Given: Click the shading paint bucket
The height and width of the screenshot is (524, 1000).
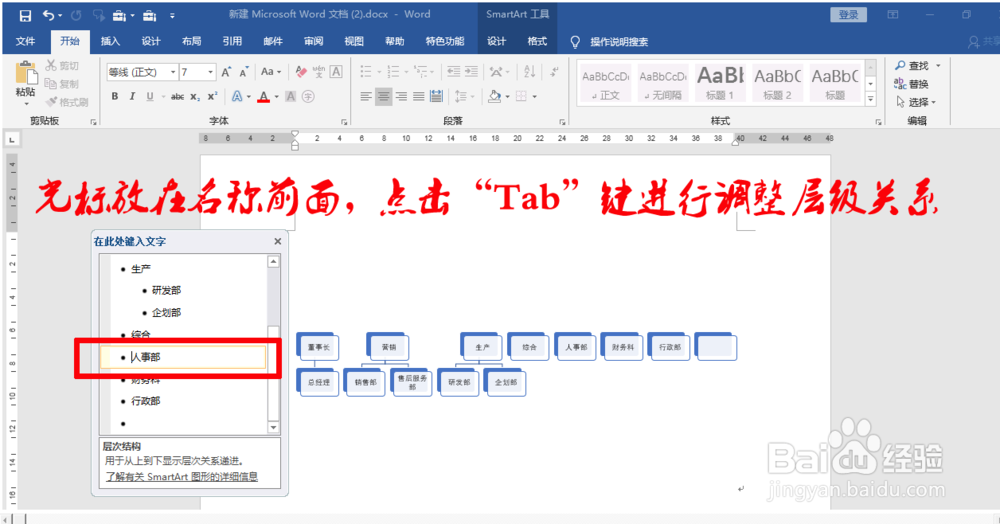Looking at the screenshot, I should [495, 96].
